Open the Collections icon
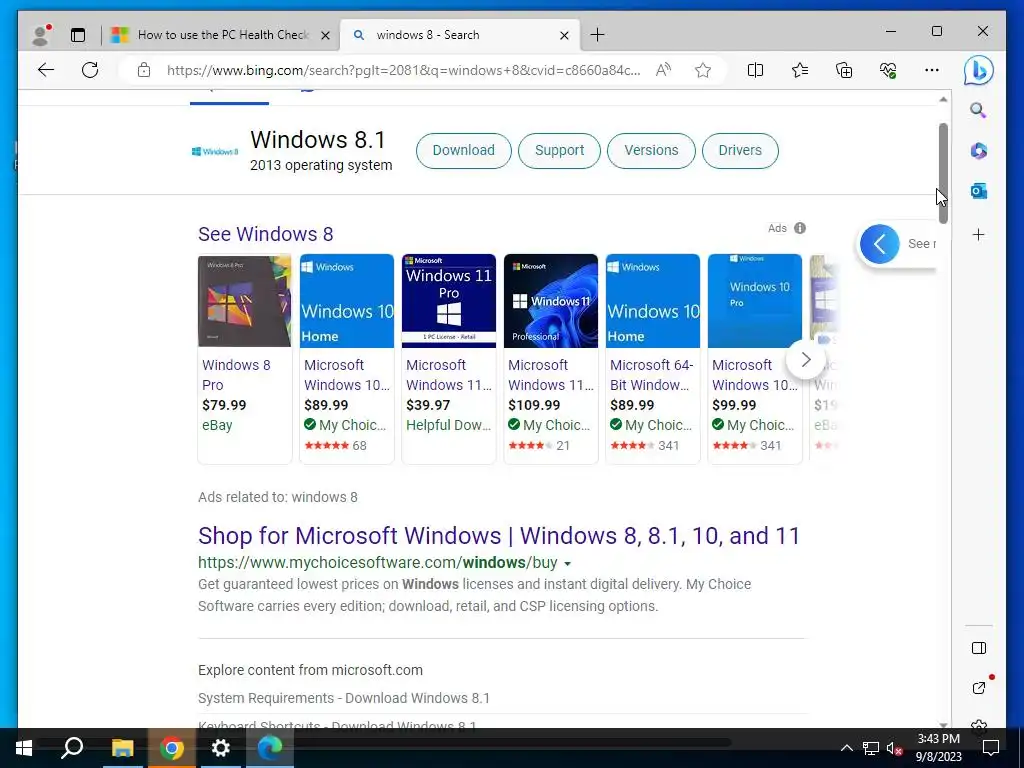This screenshot has width=1024, height=768. click(x=844, y=70)
